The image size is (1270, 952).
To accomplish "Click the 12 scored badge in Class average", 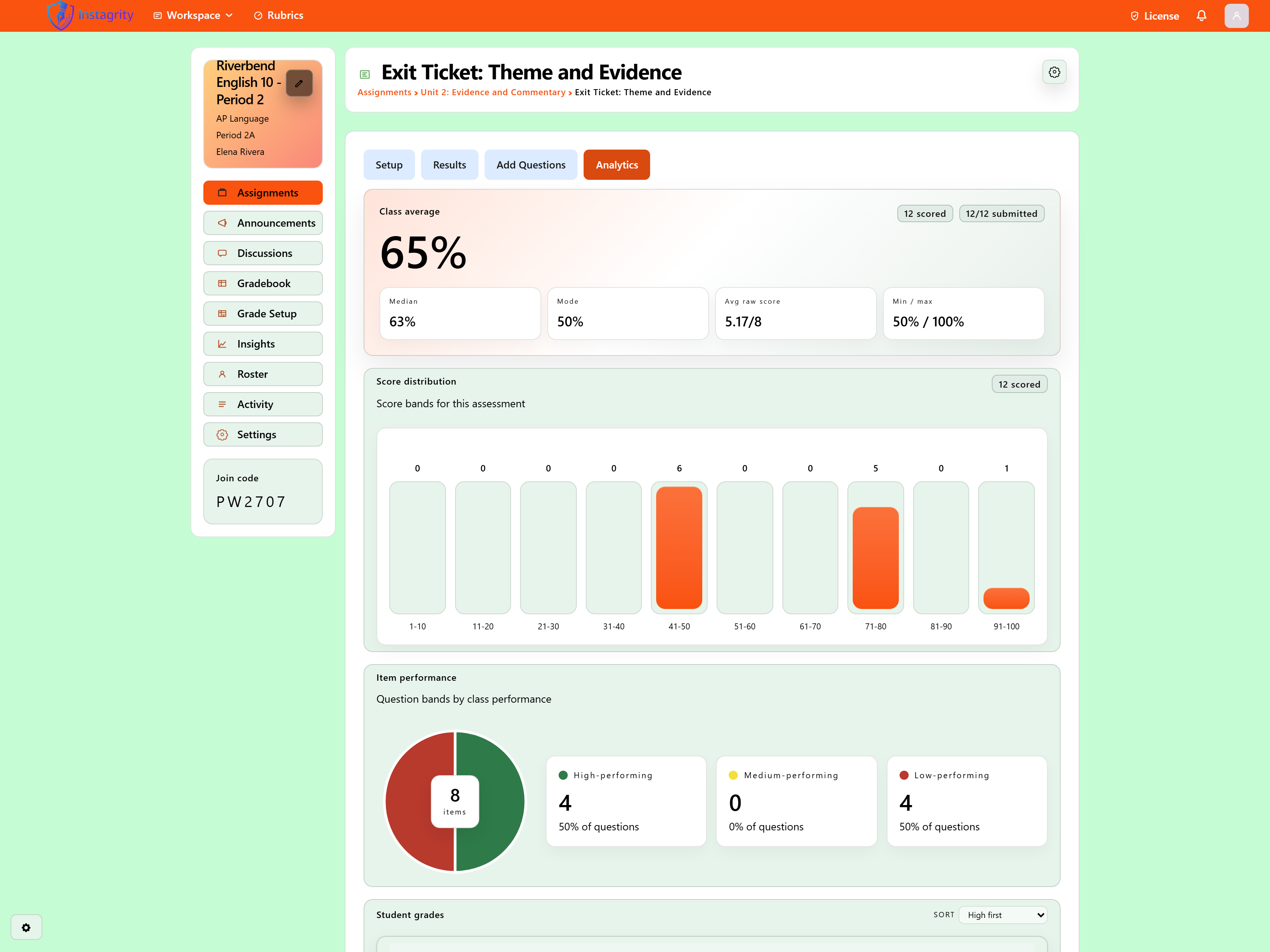I will click(925, 213).
